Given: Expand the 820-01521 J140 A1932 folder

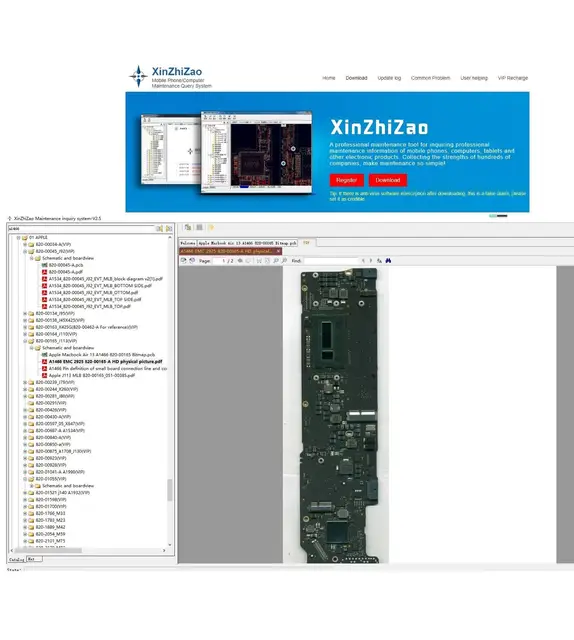Looking at the screenshot, I should point(25,493).
